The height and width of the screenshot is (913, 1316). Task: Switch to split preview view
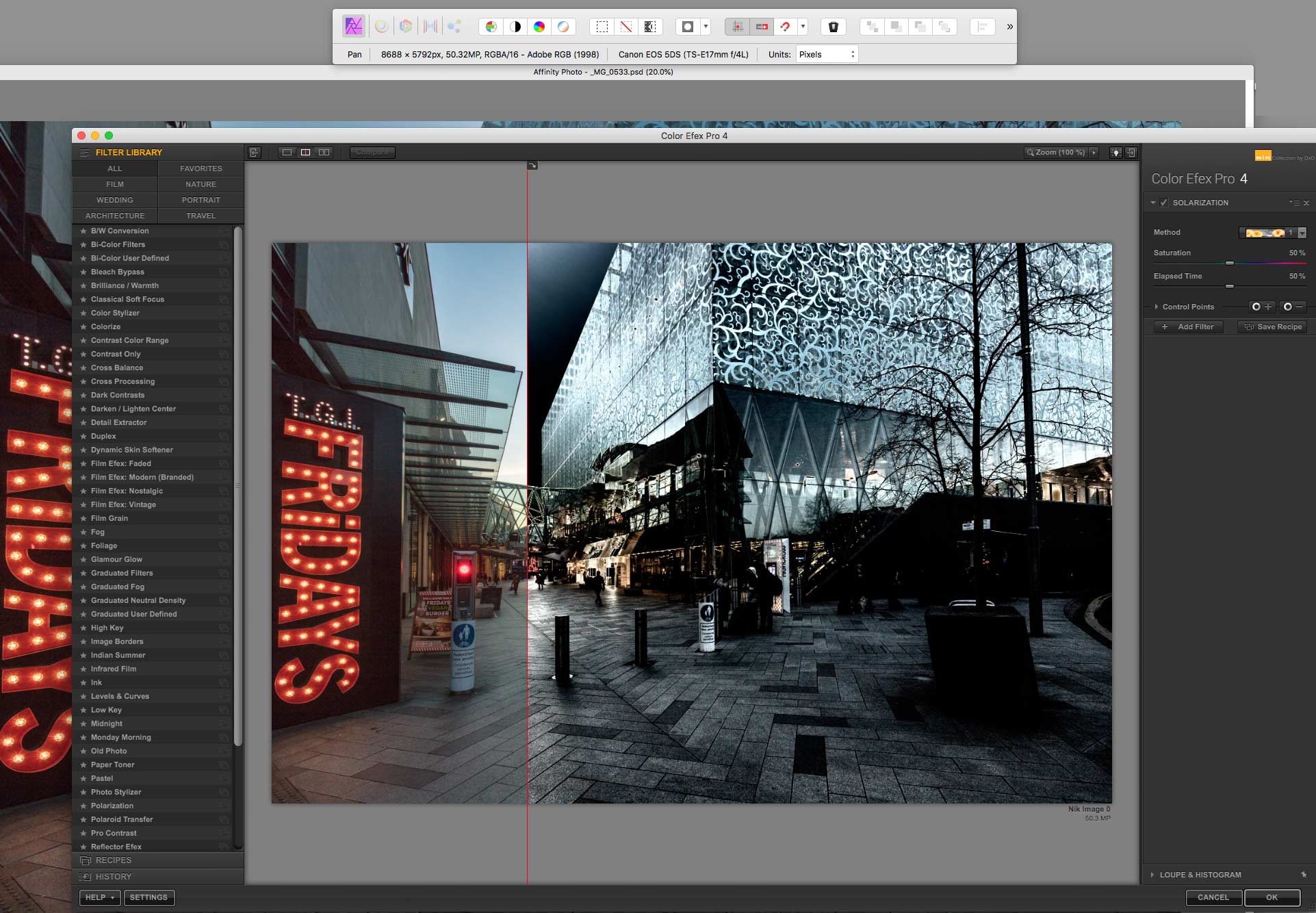pos(306,152)
